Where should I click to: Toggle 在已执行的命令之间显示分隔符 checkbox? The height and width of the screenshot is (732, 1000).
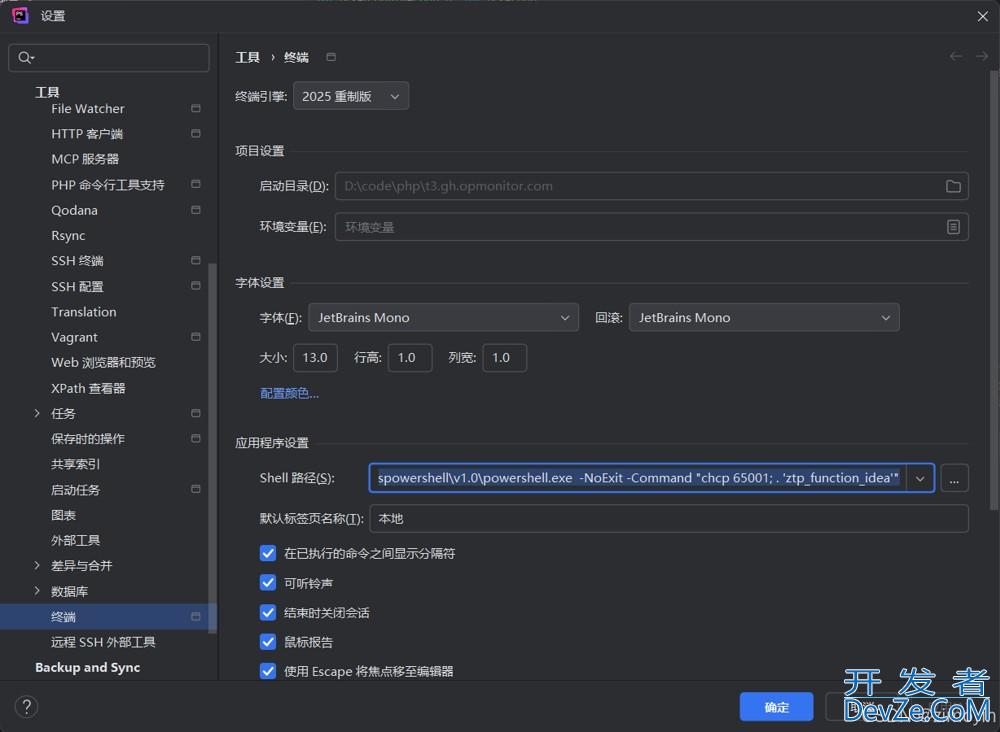tap(268, 553)
